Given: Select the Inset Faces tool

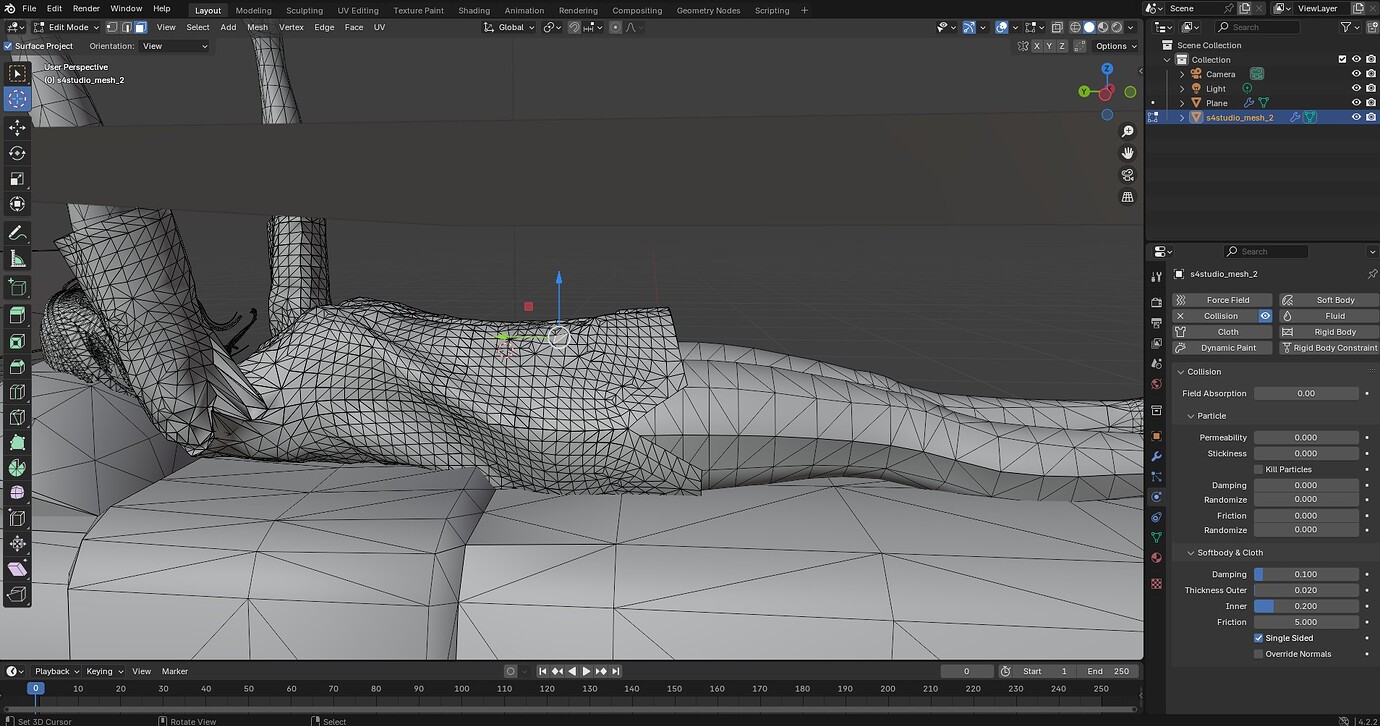Looking at the screenshot, I should tap(17, 342).
